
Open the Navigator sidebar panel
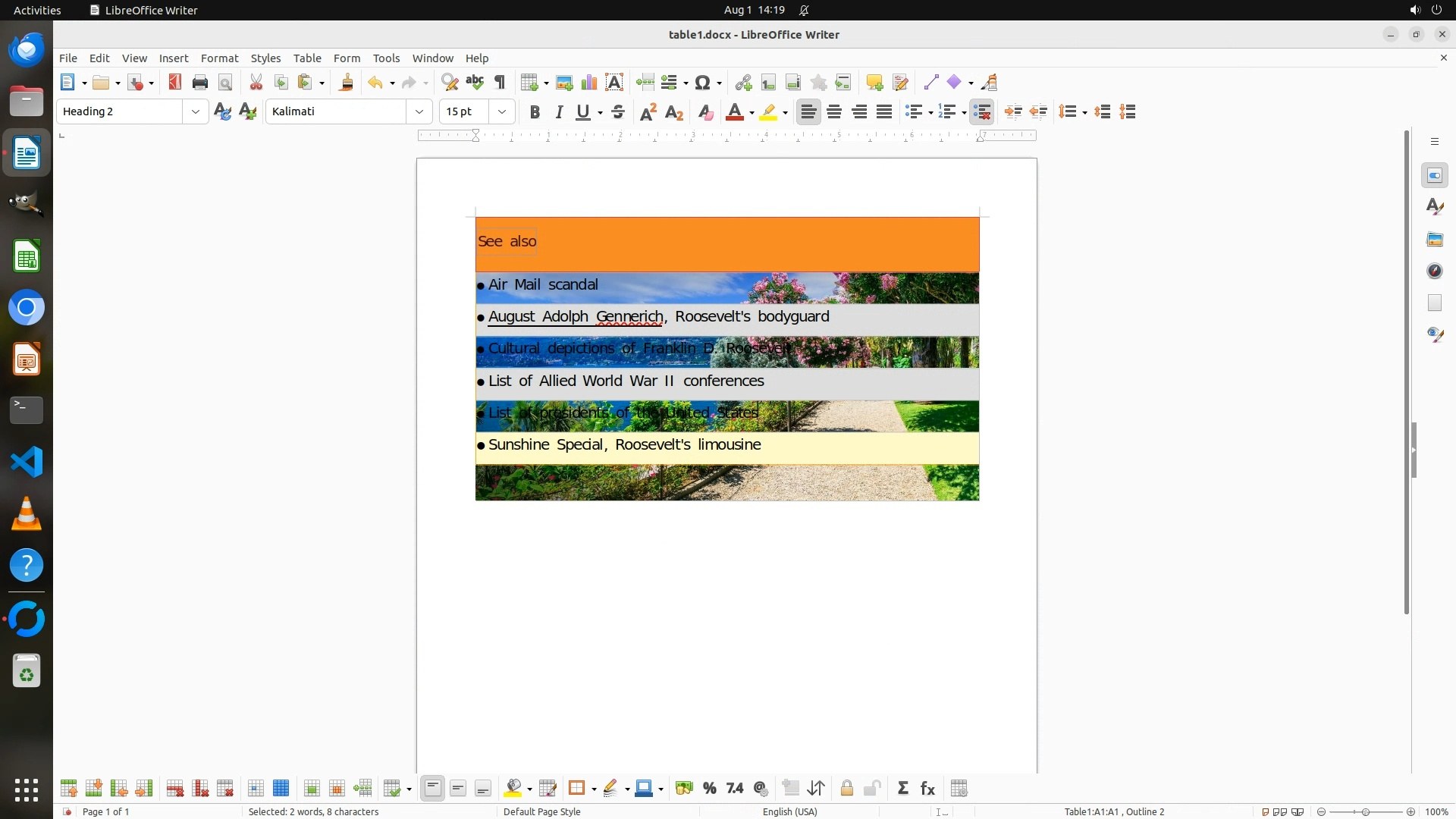click(1435, 271)
